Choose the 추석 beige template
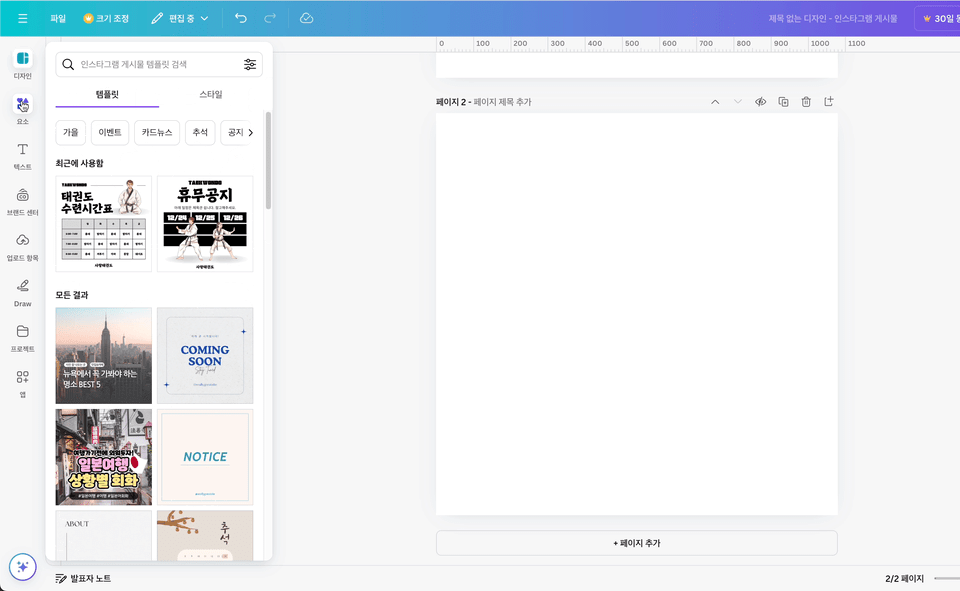The width and height of the screenshot is (960, 591). pos(205,536)
